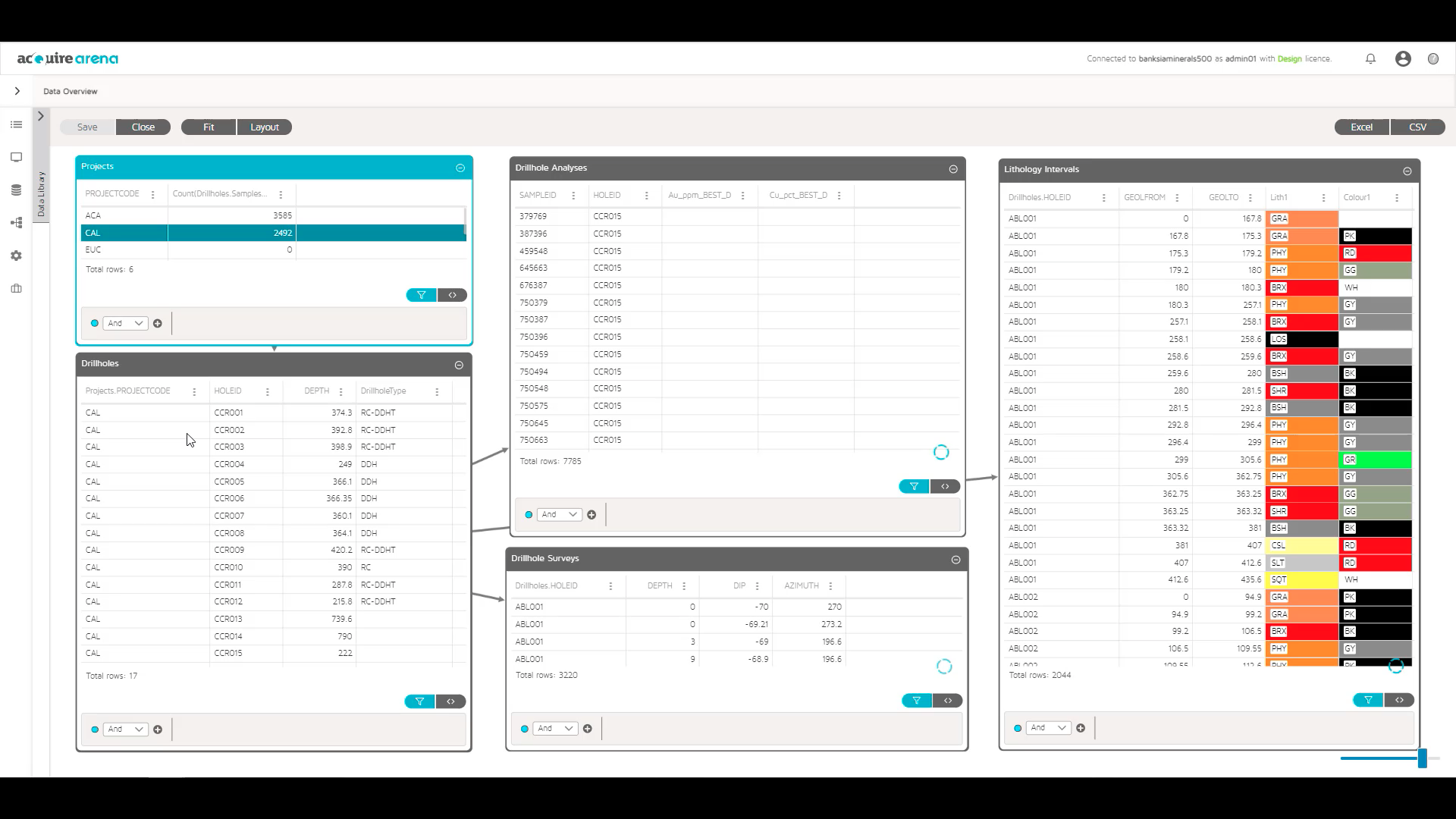Open the HOLEID column options menu
Image resolution: width=1456 pixels, height=819 pixels.
click(x=267, y=391)
